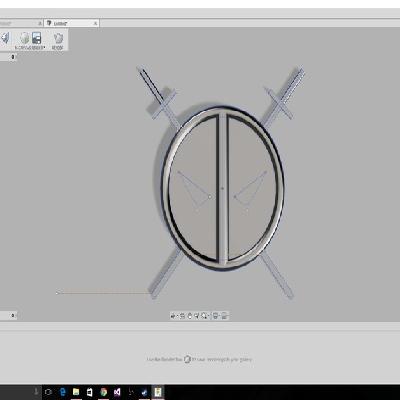Screen dimensions: 400x400
Task: Select the Zoom tool in navigation bar
Action: coord(197,316)
